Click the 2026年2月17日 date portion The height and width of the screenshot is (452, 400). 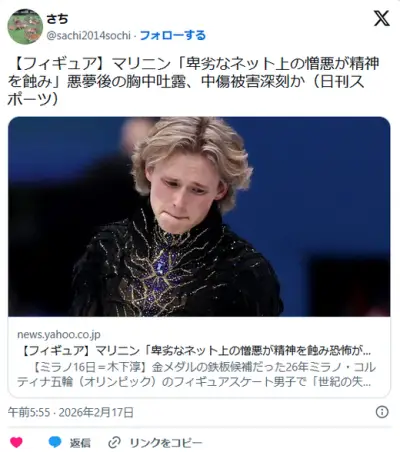96,412
